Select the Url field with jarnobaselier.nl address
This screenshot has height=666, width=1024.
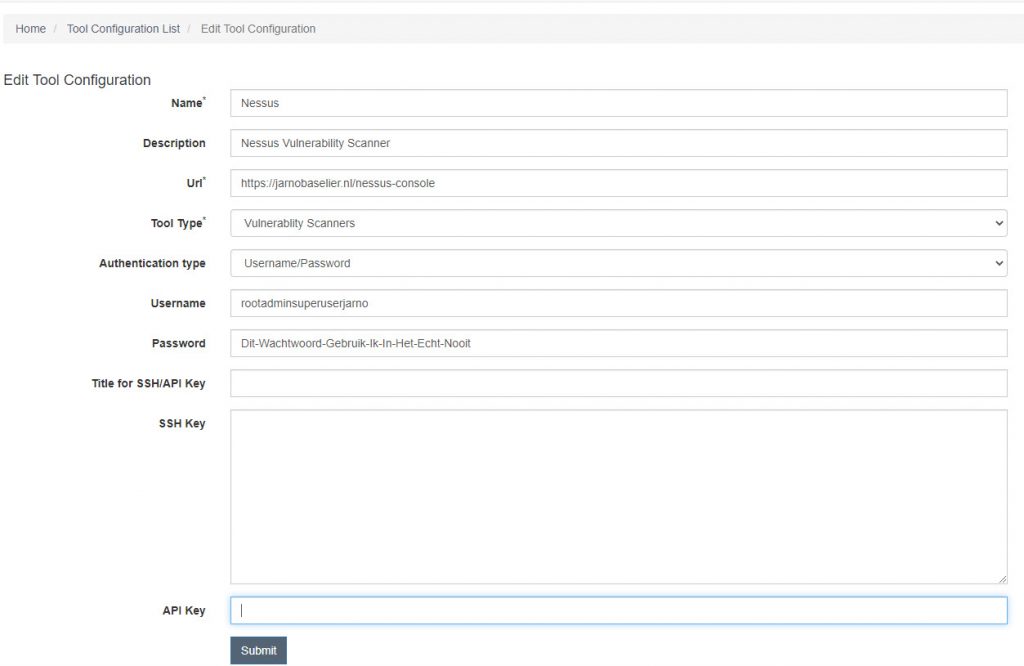[x=618, y=183]
